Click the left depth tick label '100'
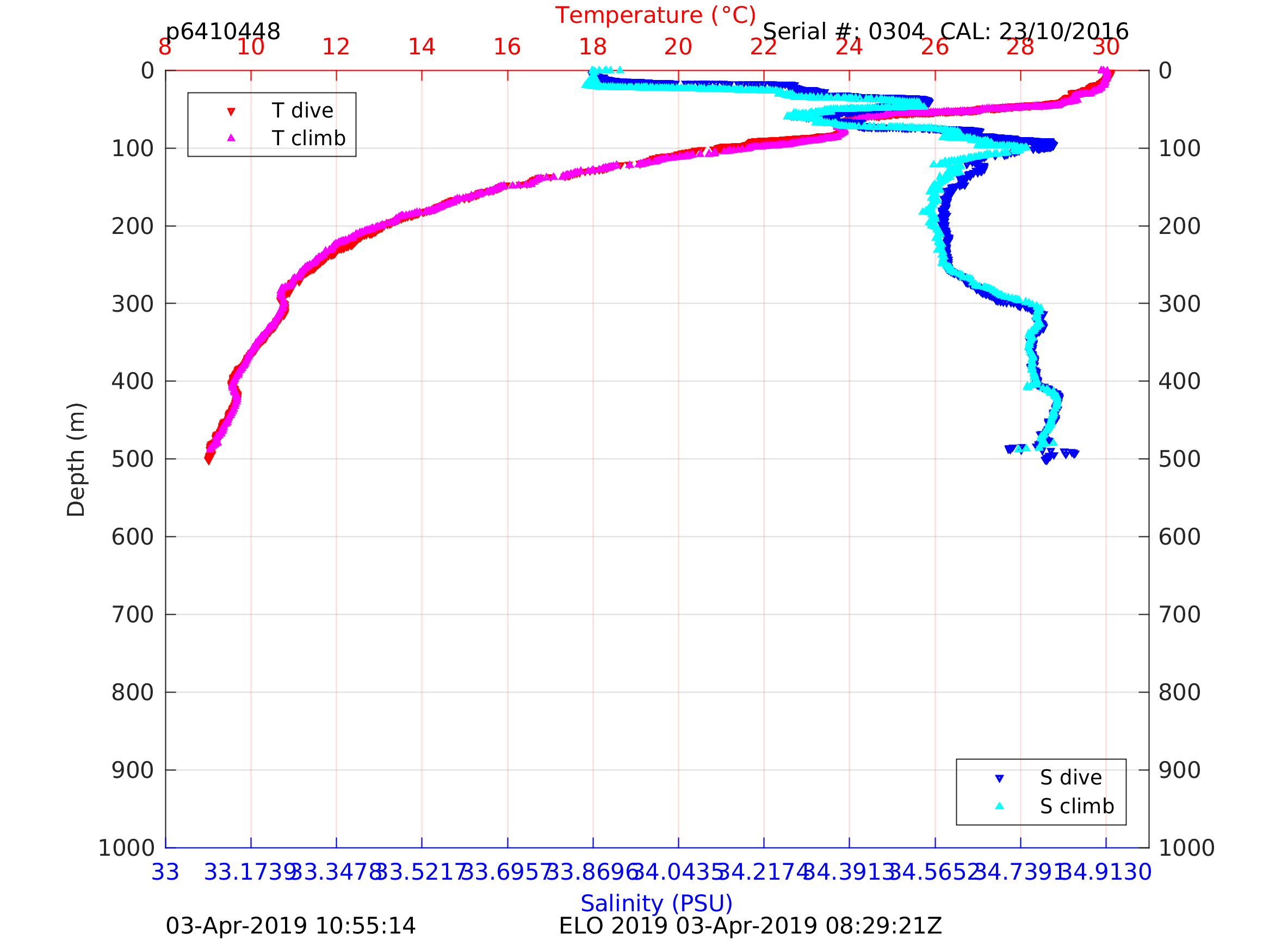Screen dimensions: 1269x952 133,149
